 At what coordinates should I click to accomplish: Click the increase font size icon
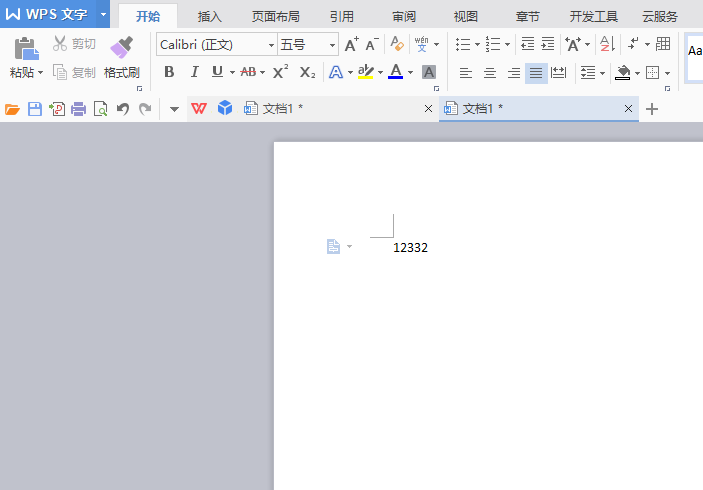(350, 44)
